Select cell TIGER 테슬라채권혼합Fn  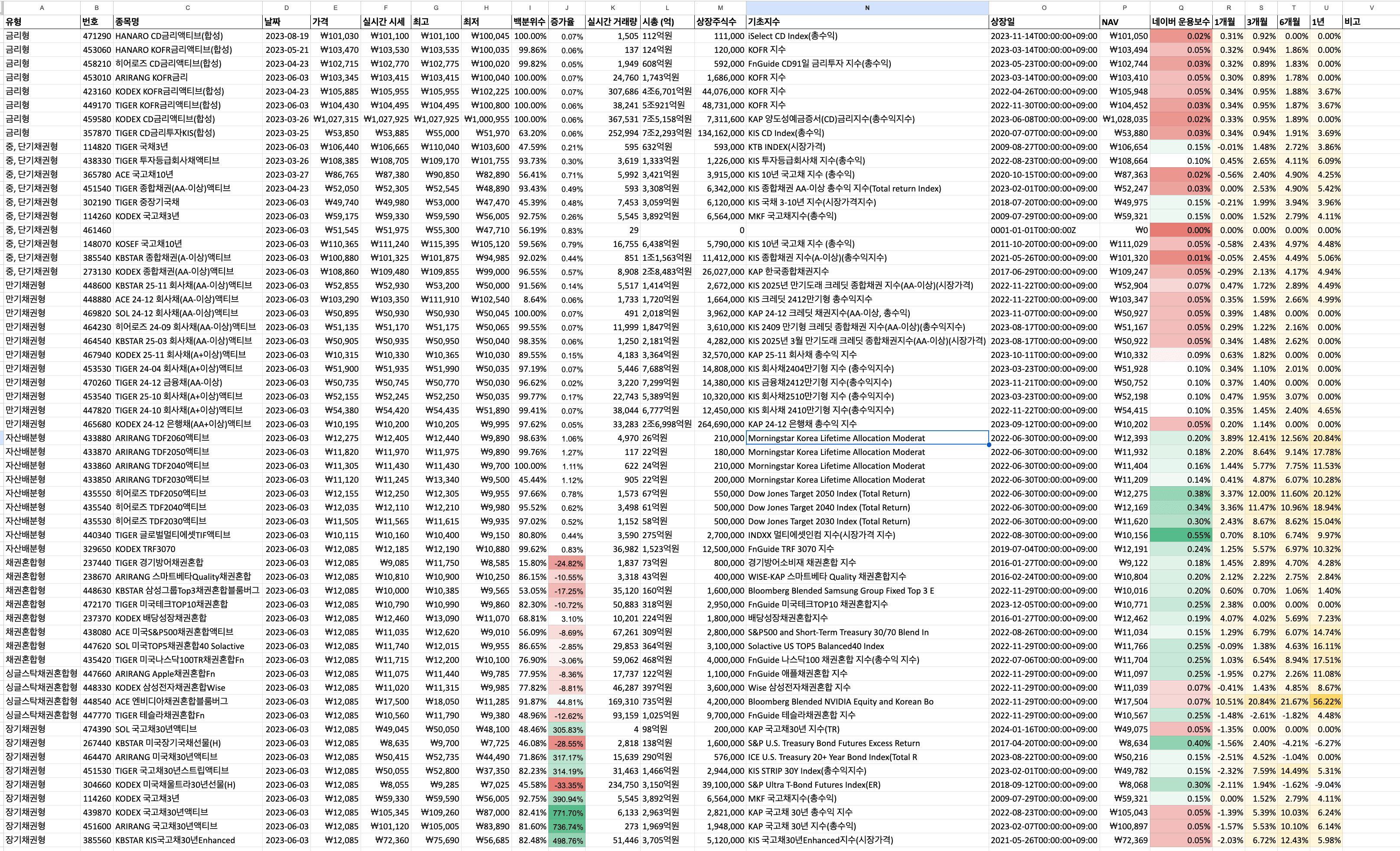(x=188, y=715)
